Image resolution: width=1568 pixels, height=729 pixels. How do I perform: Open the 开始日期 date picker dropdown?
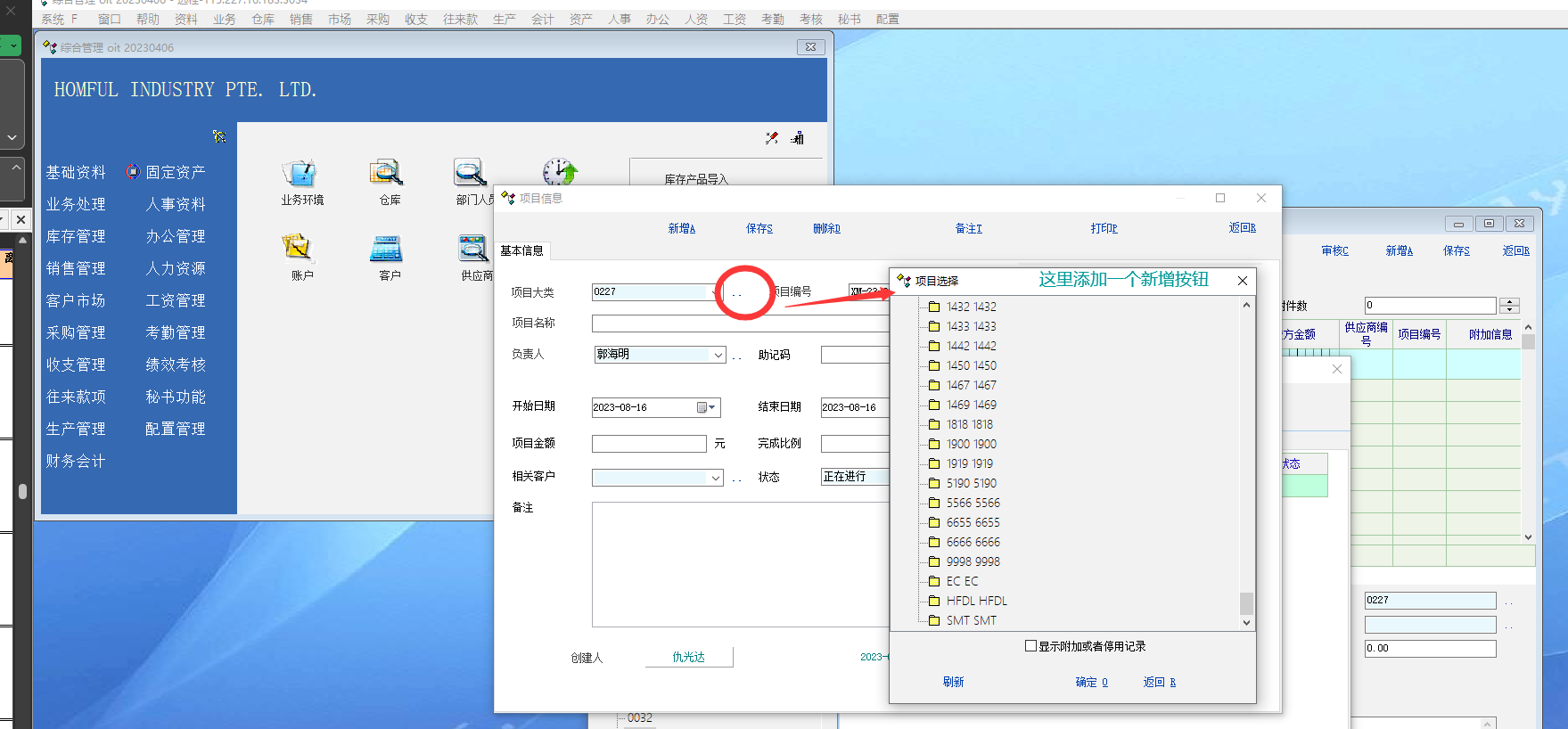pos(711,407)
